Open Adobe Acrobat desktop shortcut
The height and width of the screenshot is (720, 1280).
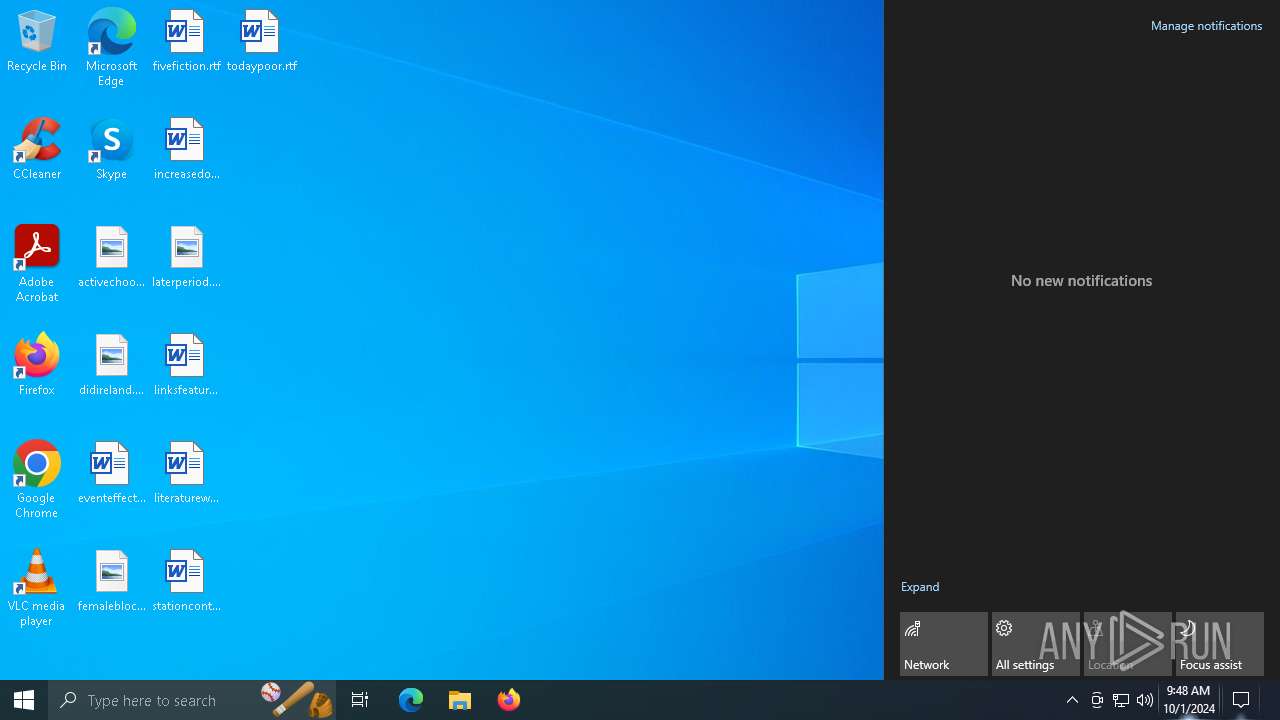(x=37, y=264)
